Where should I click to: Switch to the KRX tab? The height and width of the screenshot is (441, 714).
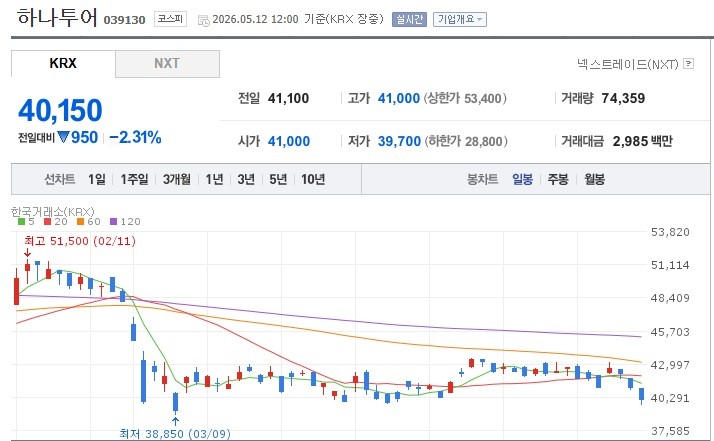pyautogui.click(x=63, y=63)
